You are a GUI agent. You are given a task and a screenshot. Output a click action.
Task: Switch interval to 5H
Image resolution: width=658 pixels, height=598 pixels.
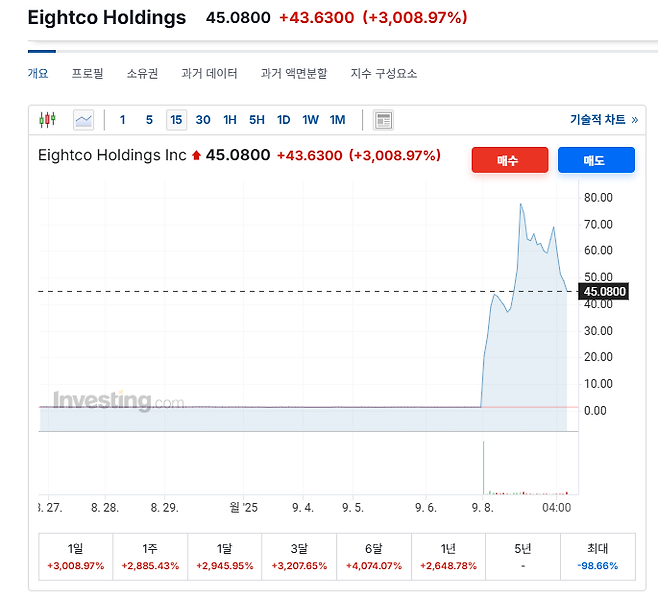(x=257, y=120)
